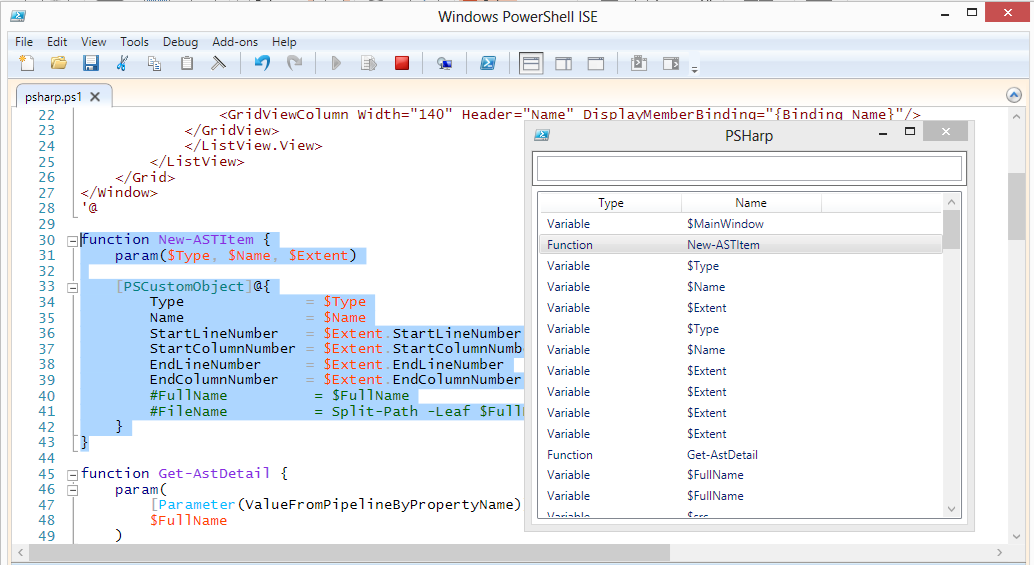Open the Edit menu
The image size is (1034, 565).
point(57,42)
